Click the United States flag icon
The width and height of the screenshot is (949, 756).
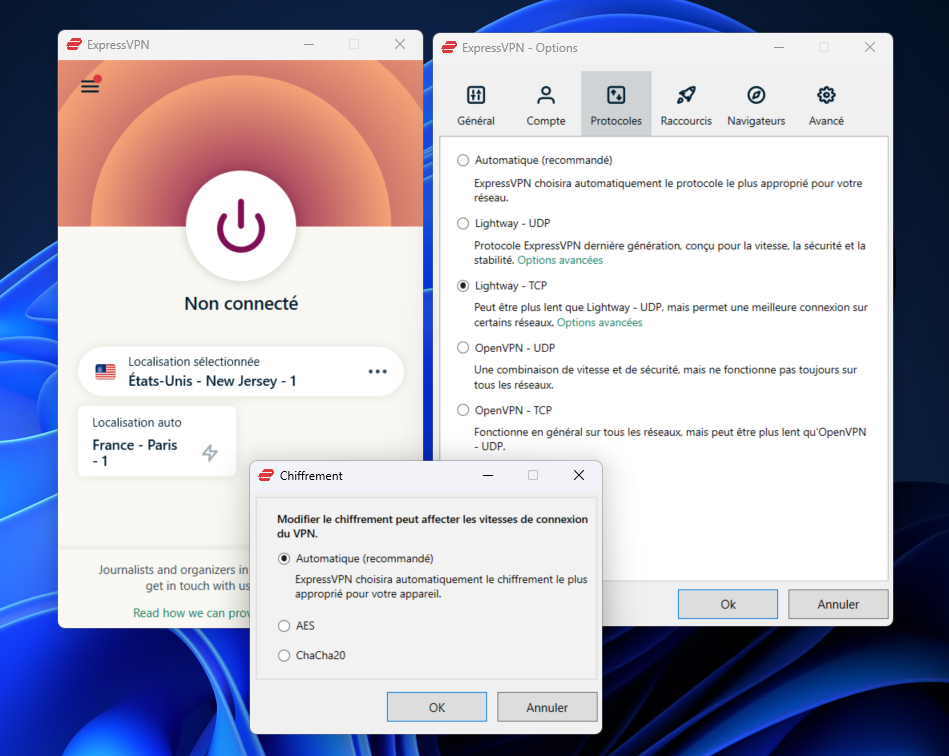tap(105, 372)
